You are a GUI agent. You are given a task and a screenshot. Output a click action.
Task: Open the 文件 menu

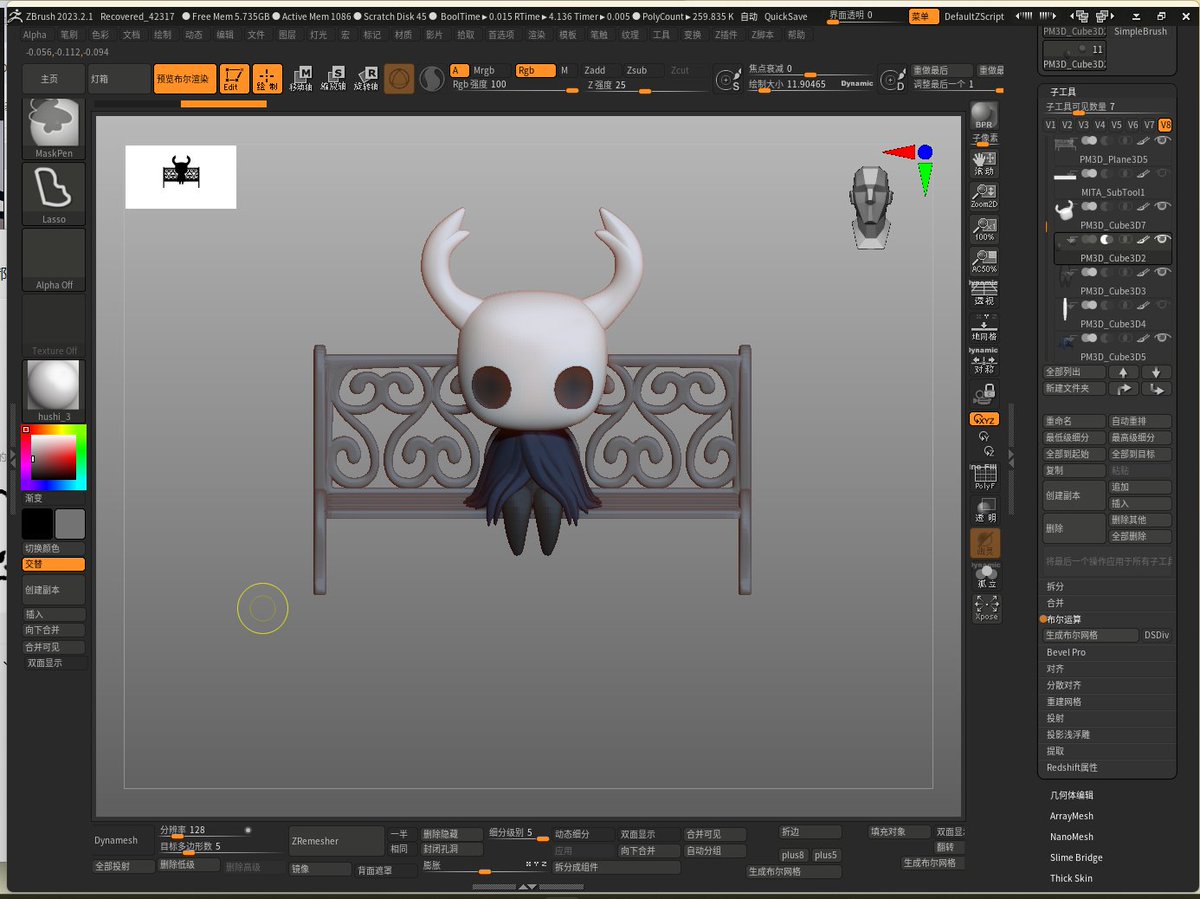tap(257, 34)
